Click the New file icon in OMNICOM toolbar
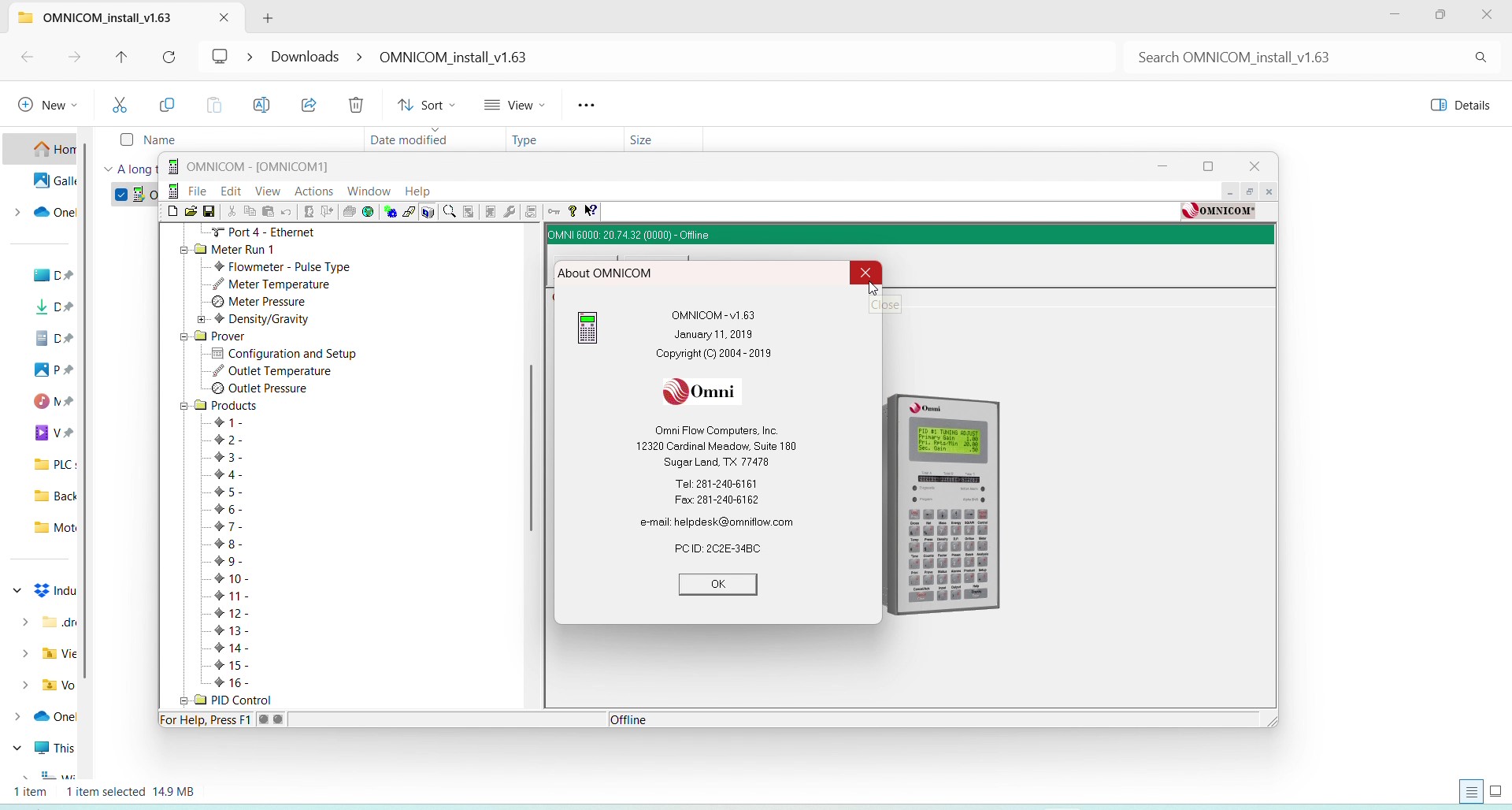1512x810 pixels. pyautogui.click(x=172, y=212)
